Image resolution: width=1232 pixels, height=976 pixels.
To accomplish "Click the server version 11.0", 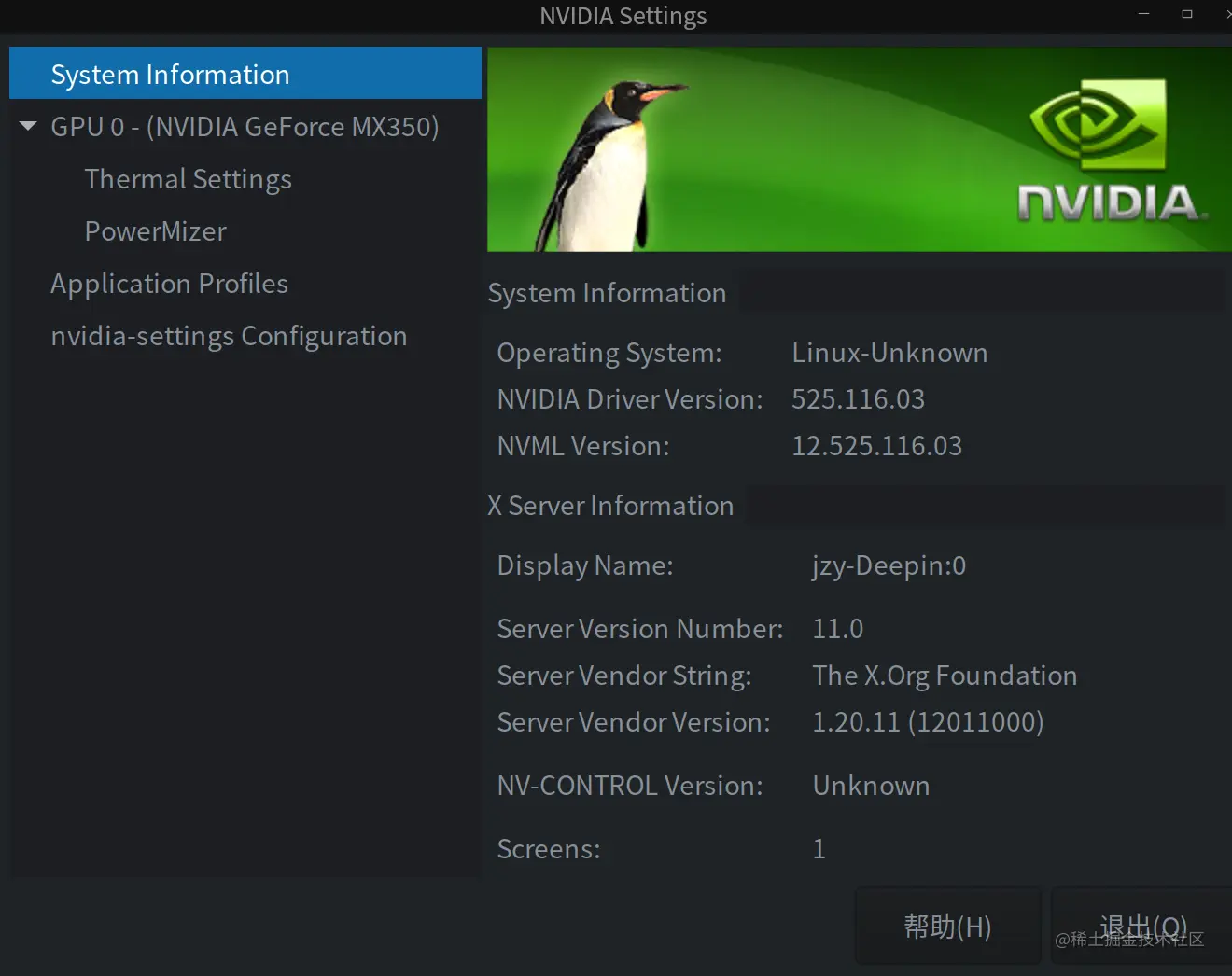I will 837,629.
